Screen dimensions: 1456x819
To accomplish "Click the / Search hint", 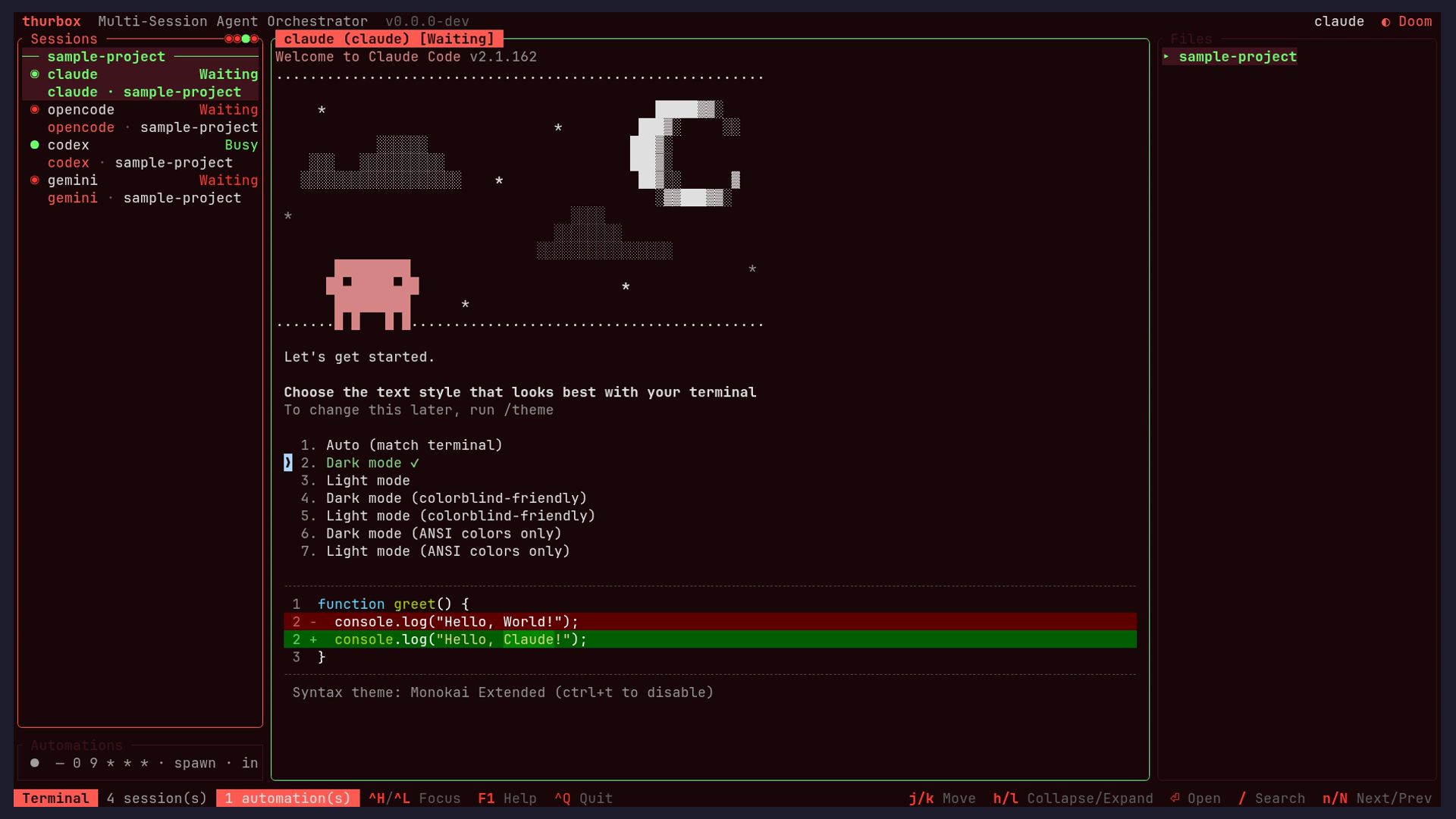I will (1272, 799).
